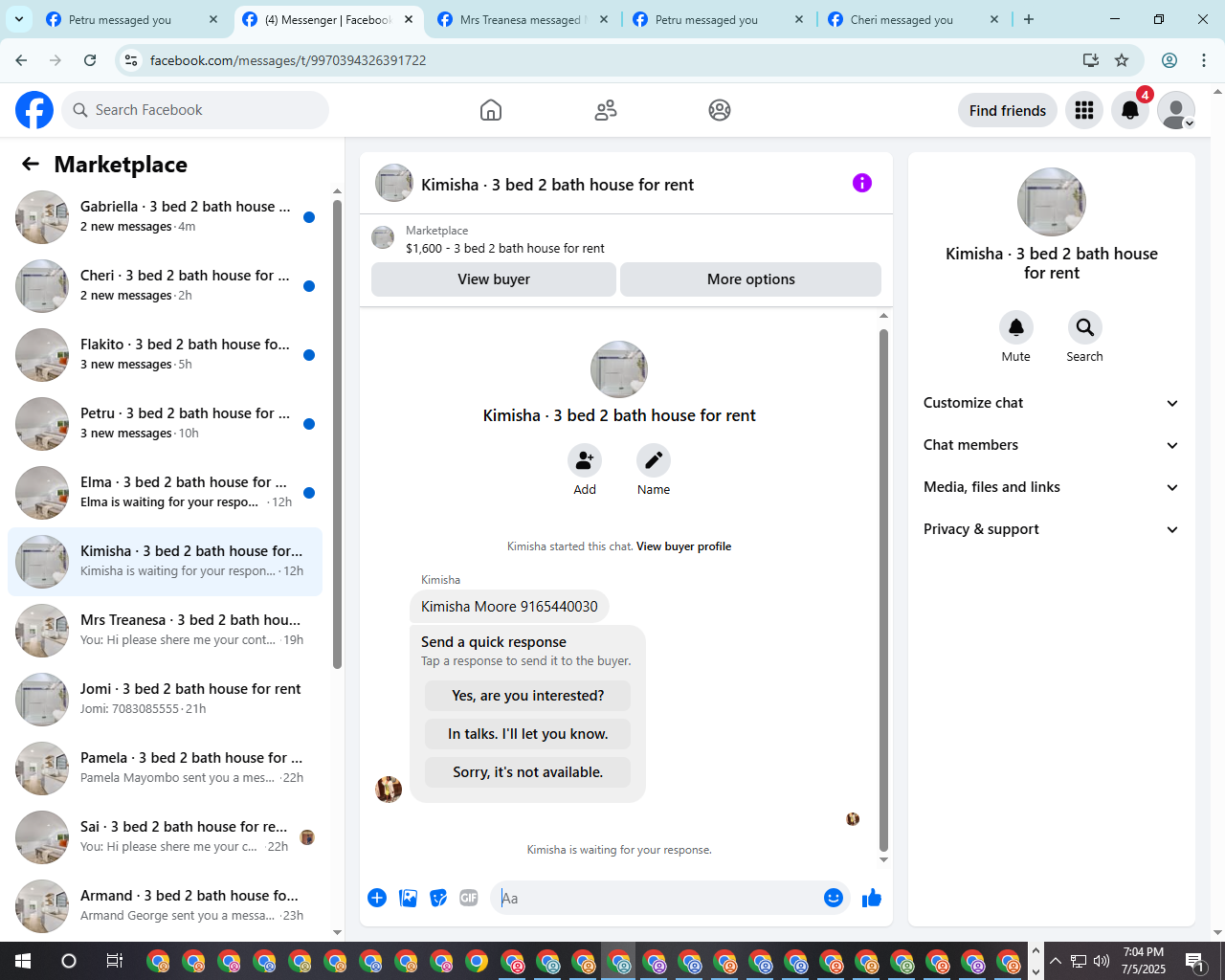Screen dimensions: 1225x980
Task: Expand the Privacy & support section
Action: pyautogui.click(x=1052, y=529)
